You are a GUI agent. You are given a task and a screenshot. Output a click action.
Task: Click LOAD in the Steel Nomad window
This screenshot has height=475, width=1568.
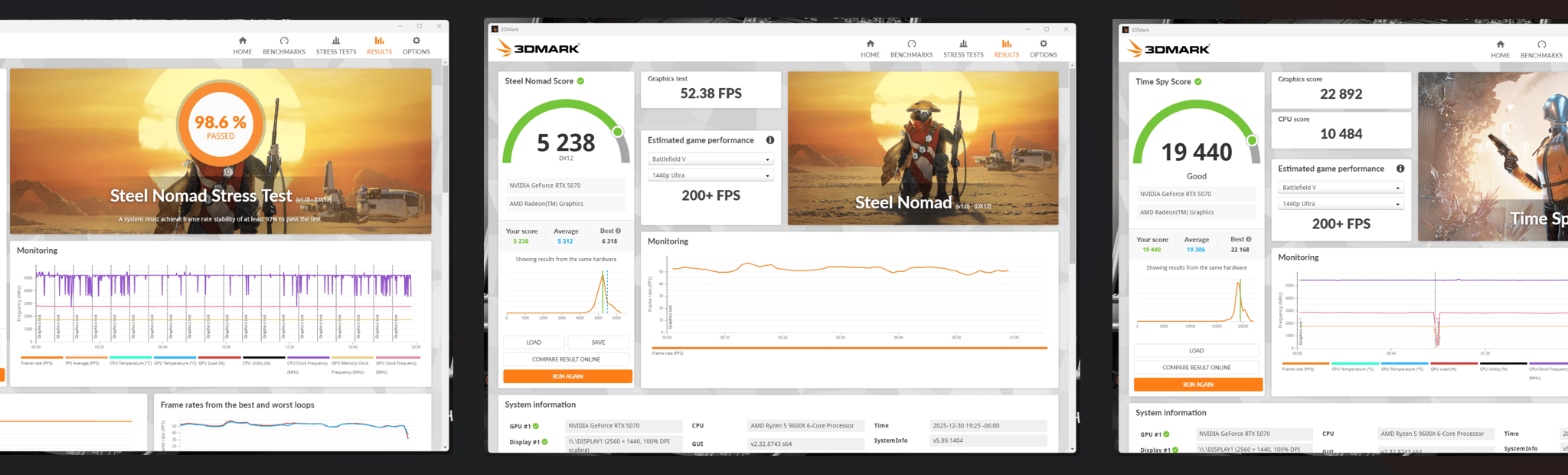point(534,342)
